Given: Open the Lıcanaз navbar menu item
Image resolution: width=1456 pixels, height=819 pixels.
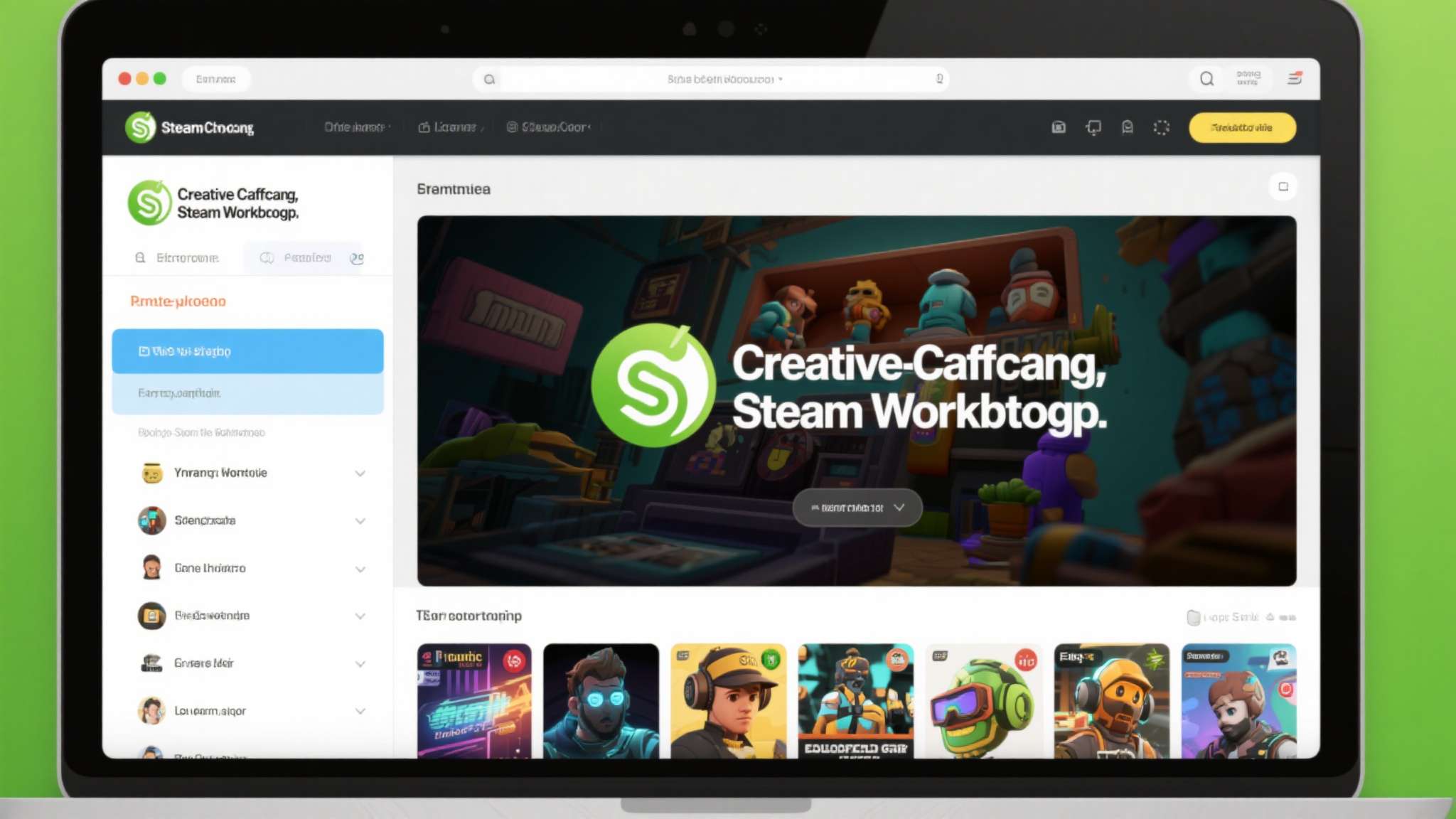Looking at the screenshot, I should click(451, 127).
